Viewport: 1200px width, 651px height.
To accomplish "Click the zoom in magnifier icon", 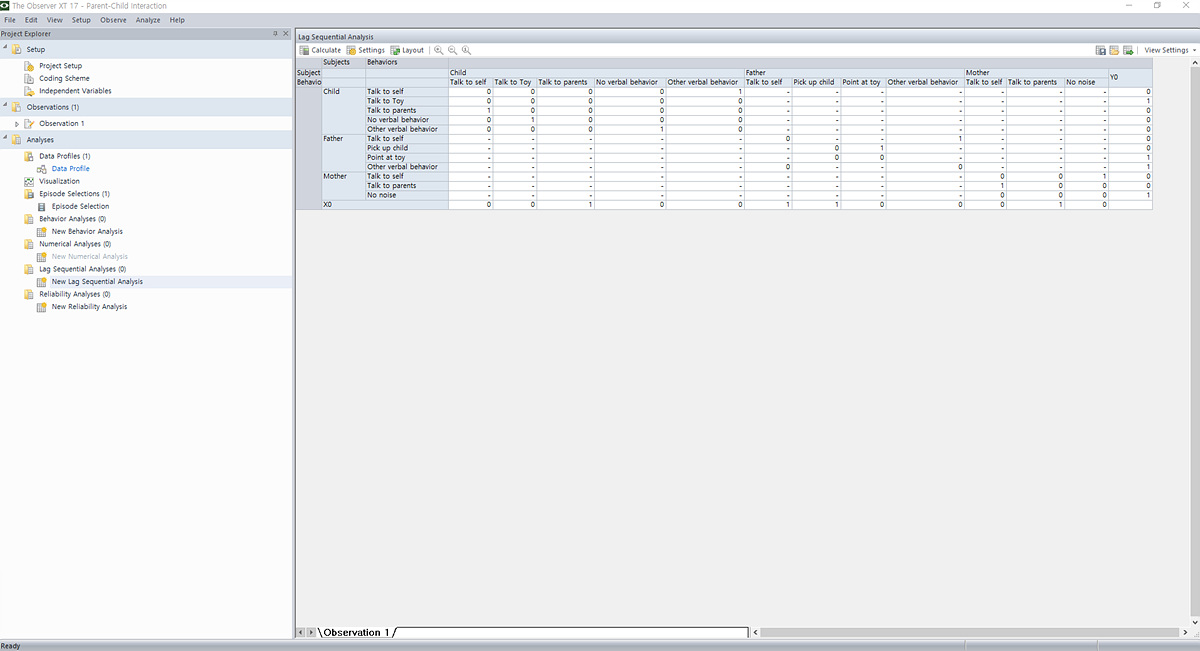I will point(438,50).
